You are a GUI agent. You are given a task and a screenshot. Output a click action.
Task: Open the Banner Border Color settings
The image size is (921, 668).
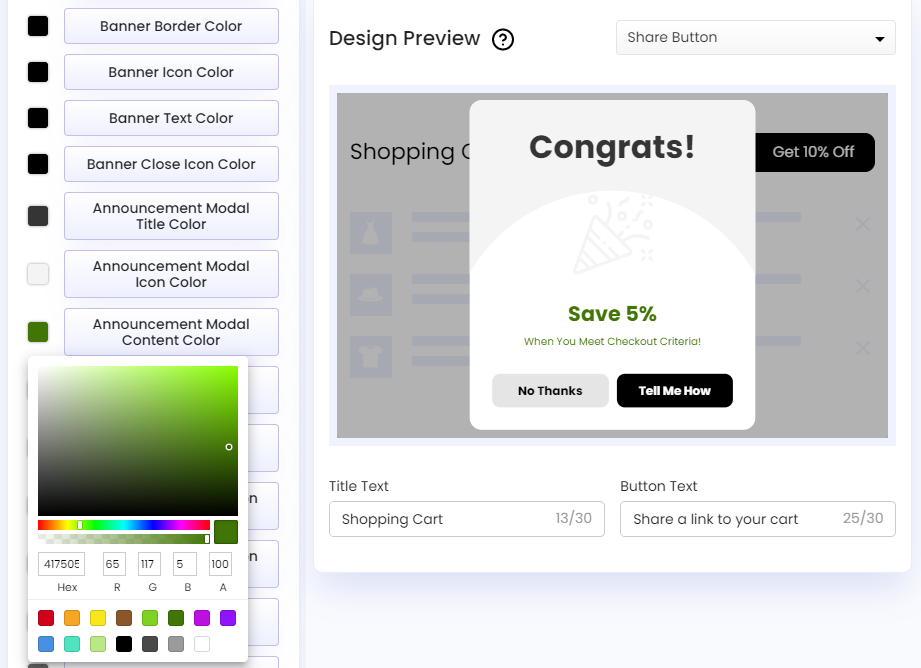pyautogui.click(x=171, y=26)
